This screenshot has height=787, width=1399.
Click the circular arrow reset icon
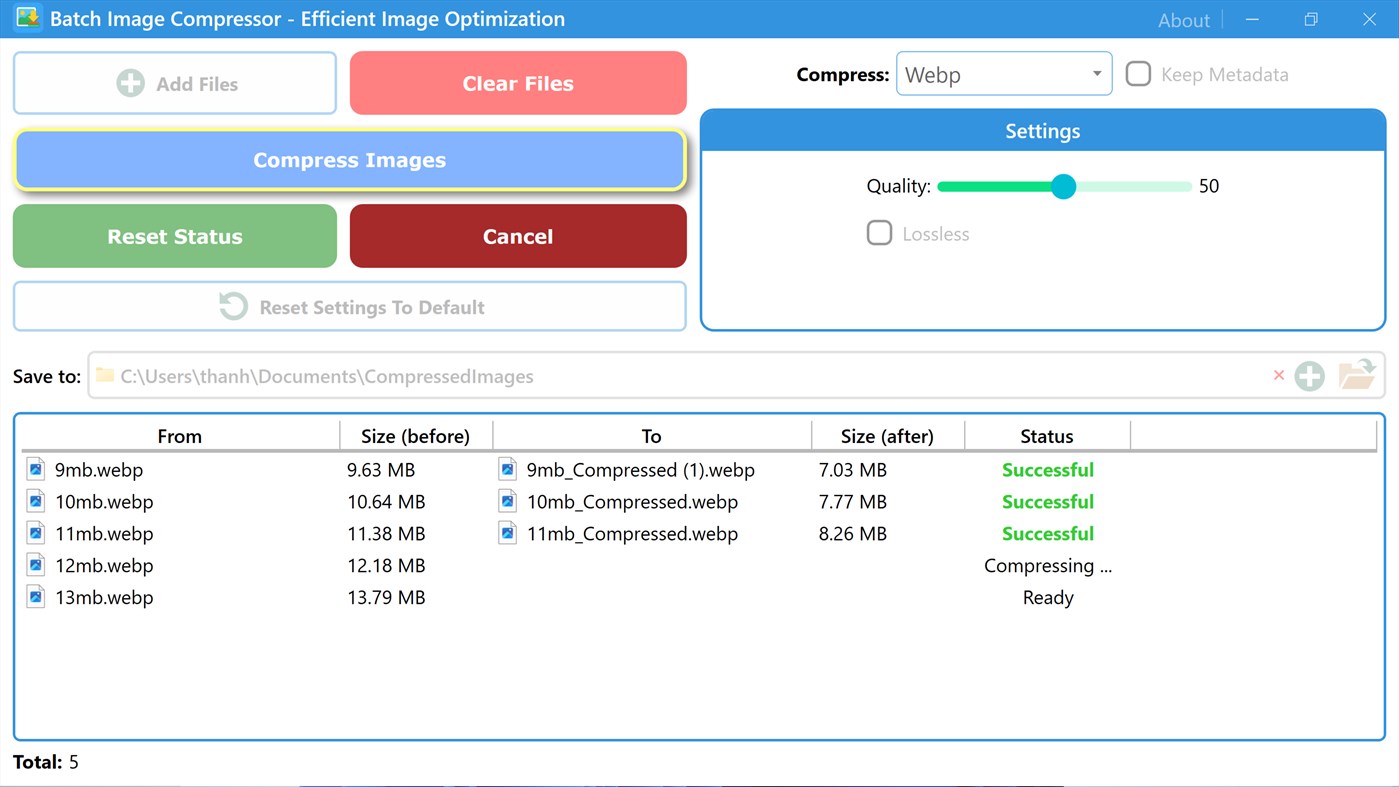click(233, 307)
